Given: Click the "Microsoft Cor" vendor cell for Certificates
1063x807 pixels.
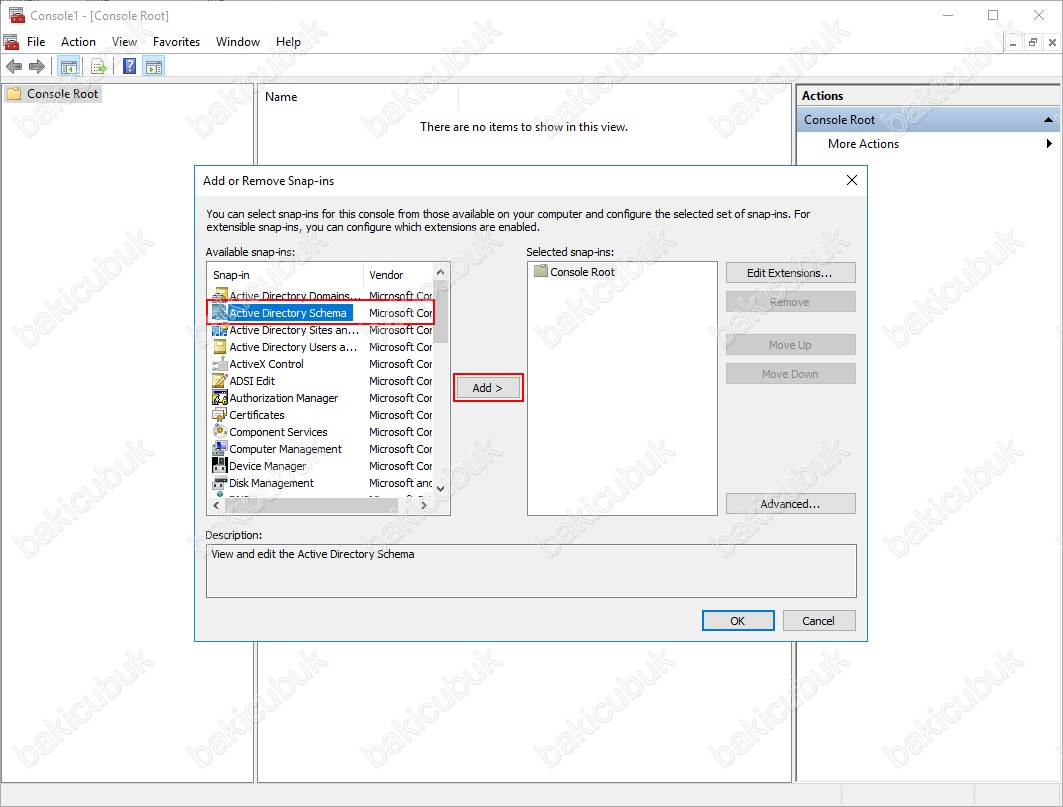Looking at the screenshot, I should tap(401, 415).
